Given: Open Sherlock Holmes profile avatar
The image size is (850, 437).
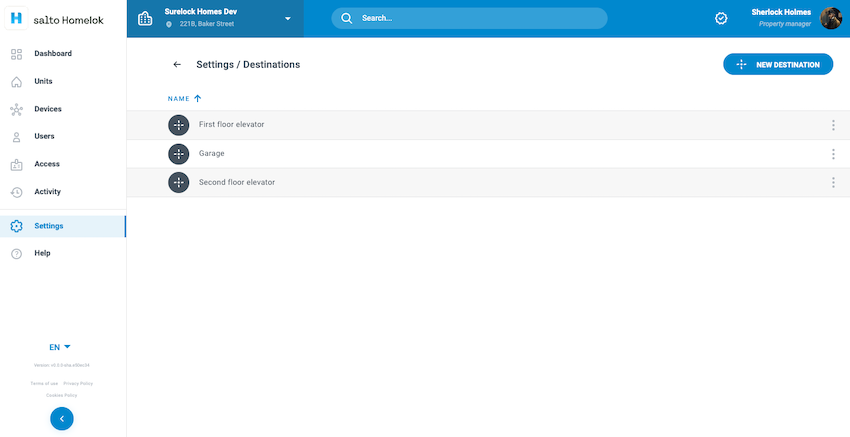Looking at the screenshot, I should [x=830, y=18].
